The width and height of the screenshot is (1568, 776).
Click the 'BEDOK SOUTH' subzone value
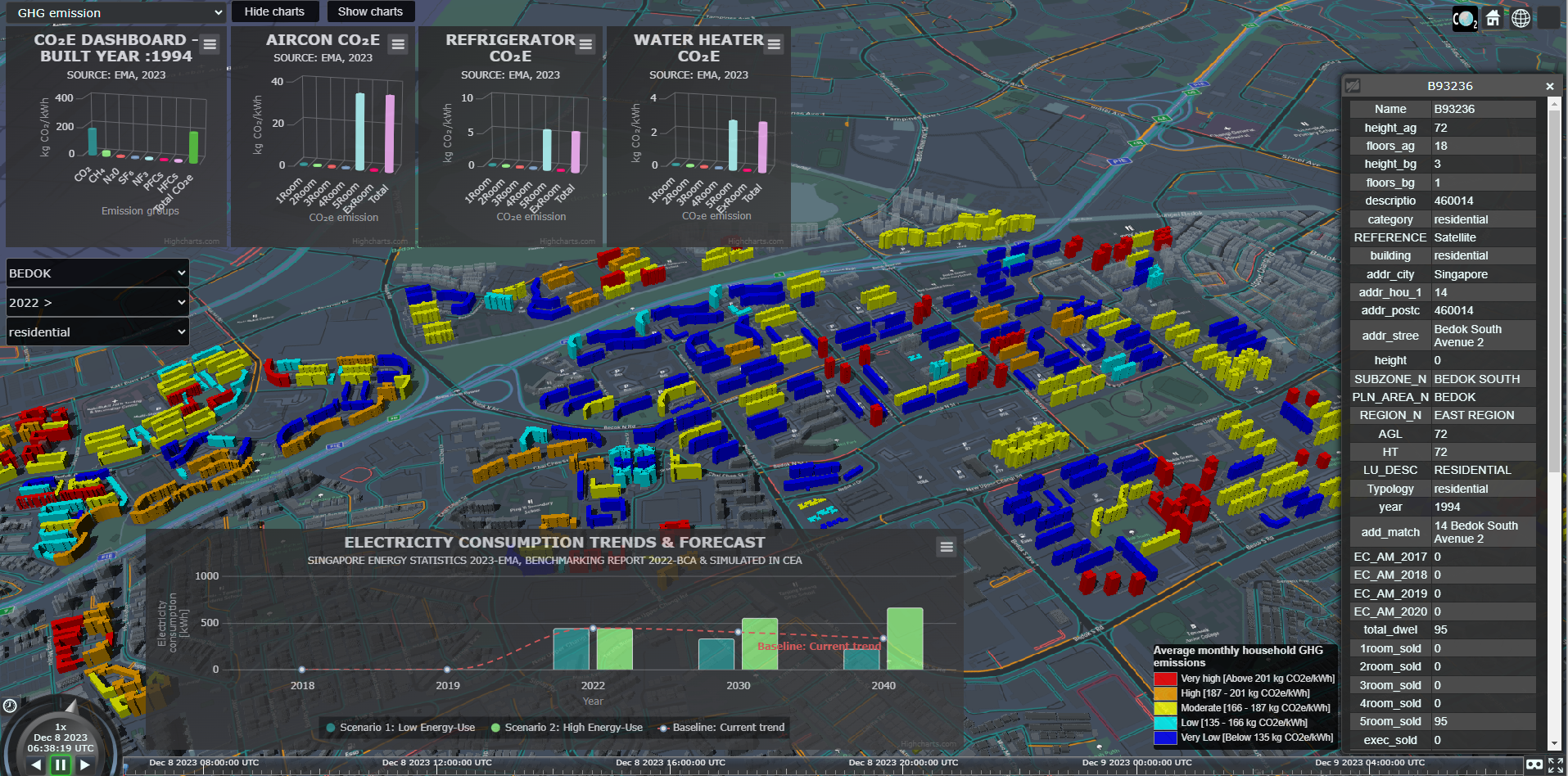(1477, 379)
